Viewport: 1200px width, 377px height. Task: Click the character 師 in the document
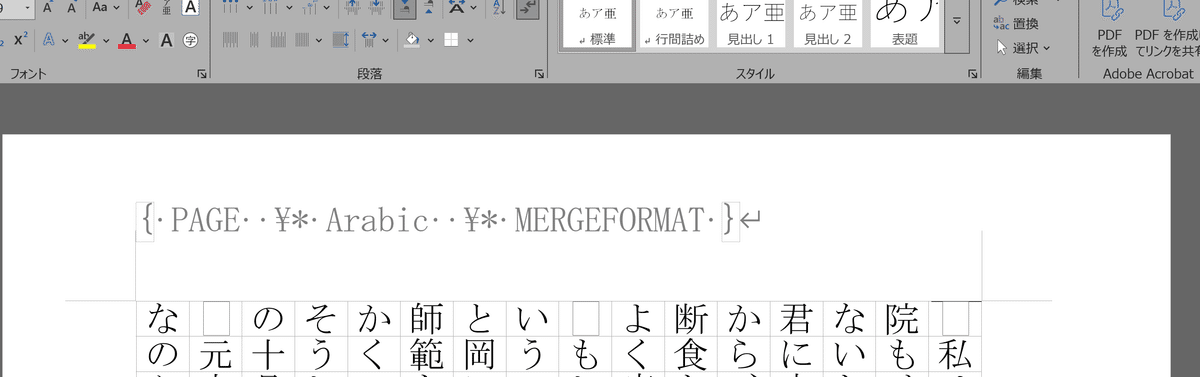(x=427, y=319)
